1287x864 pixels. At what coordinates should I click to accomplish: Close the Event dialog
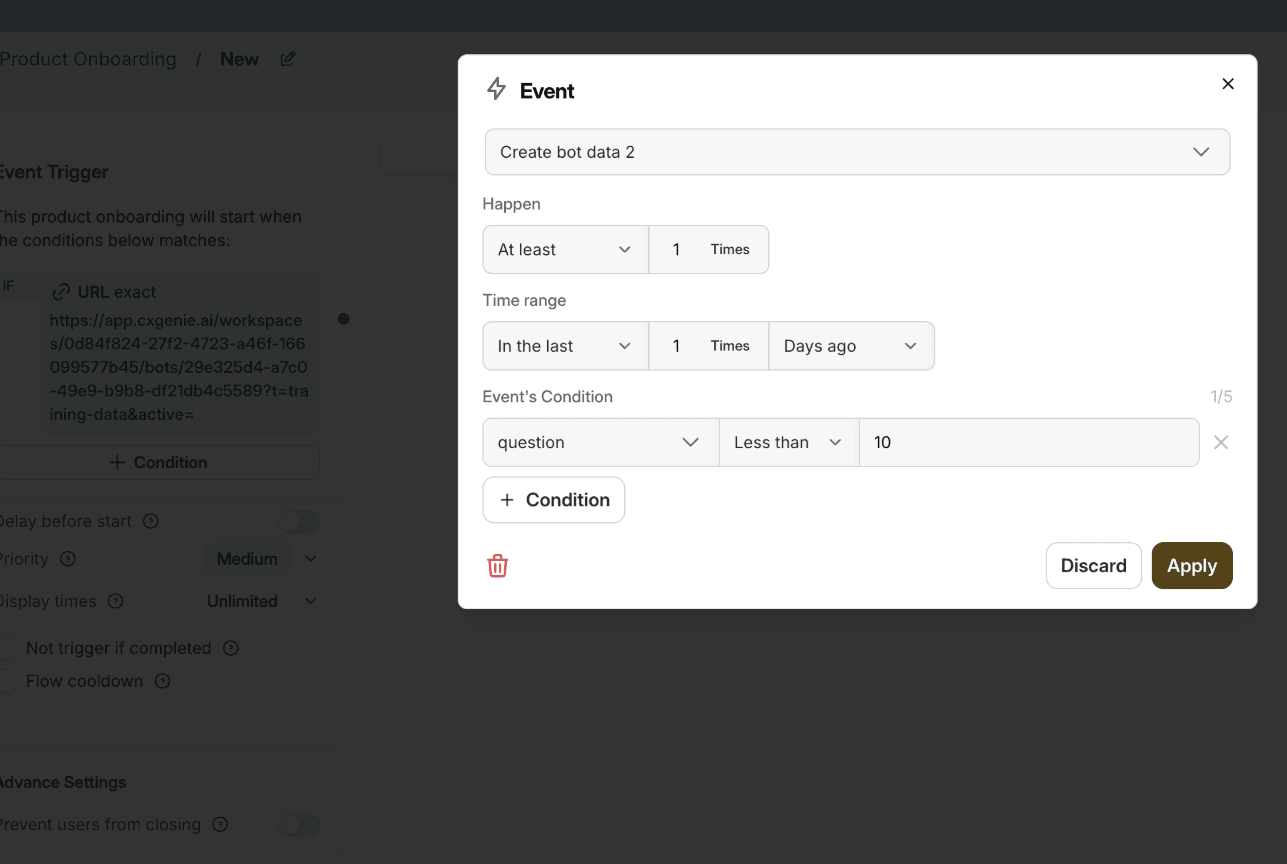pos(1228,84)
